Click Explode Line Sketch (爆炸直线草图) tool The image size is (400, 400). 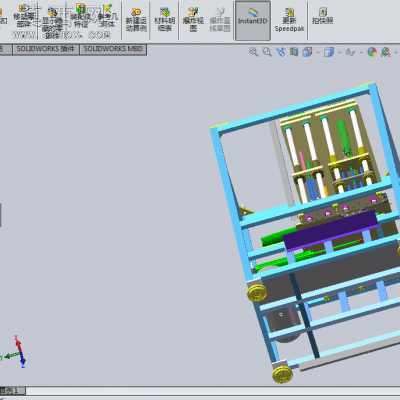[x=220, y=20]
